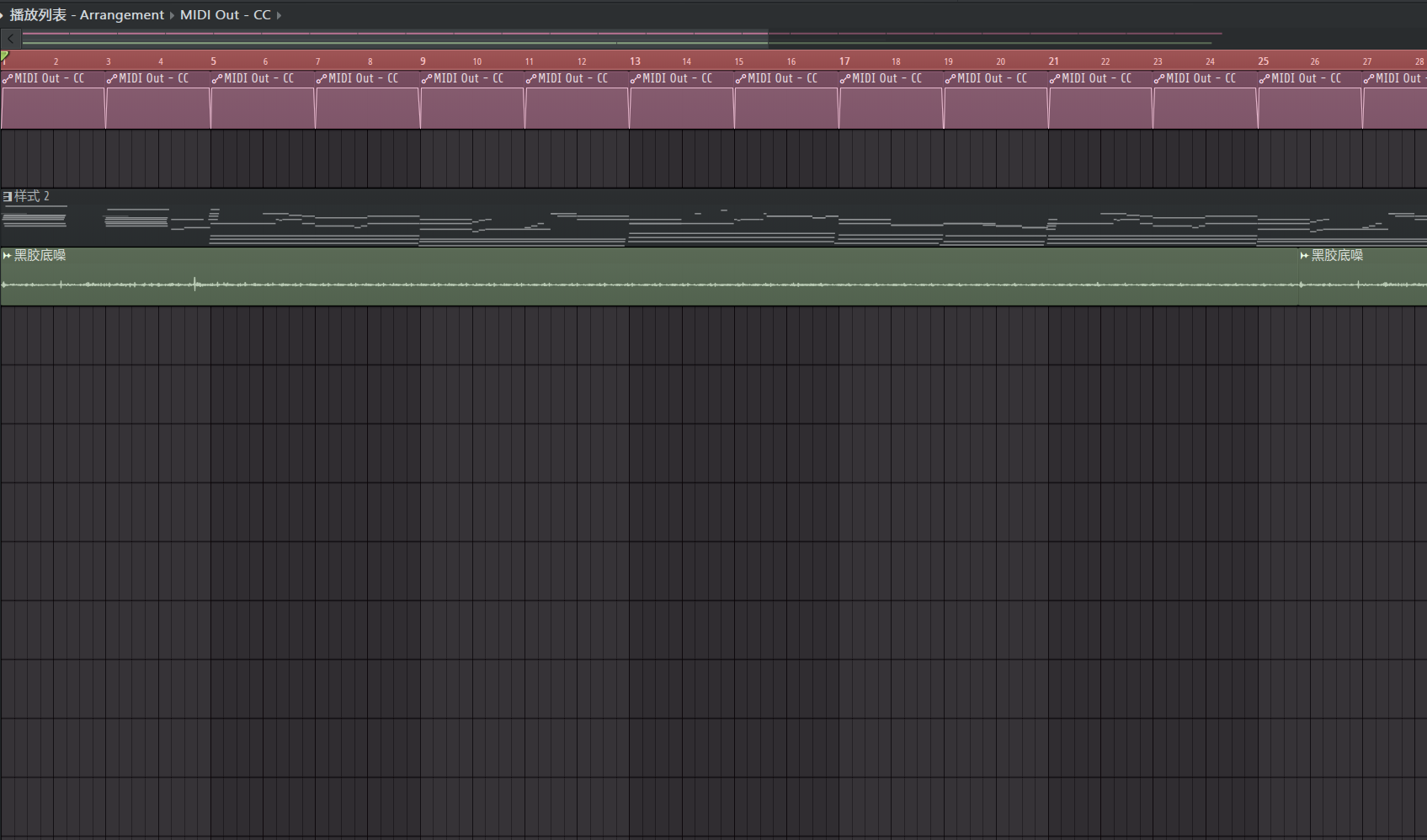The height and width of the screenshot is (840, 1427).
Task: Open the clip menu icon of the MIDI Out - CC clip at bar 13
Action: click(x=636, y=79)
